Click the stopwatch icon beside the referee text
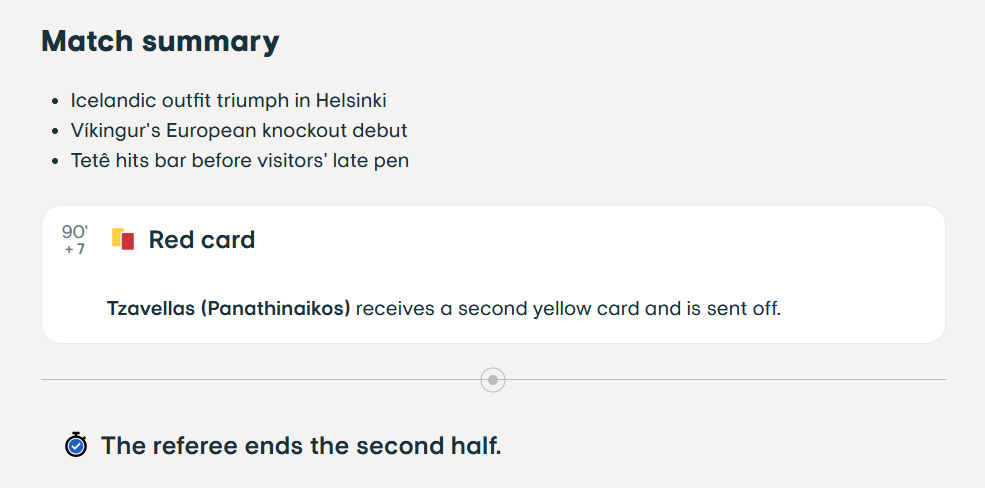The image size is (985, 488). tap(76, 446)
